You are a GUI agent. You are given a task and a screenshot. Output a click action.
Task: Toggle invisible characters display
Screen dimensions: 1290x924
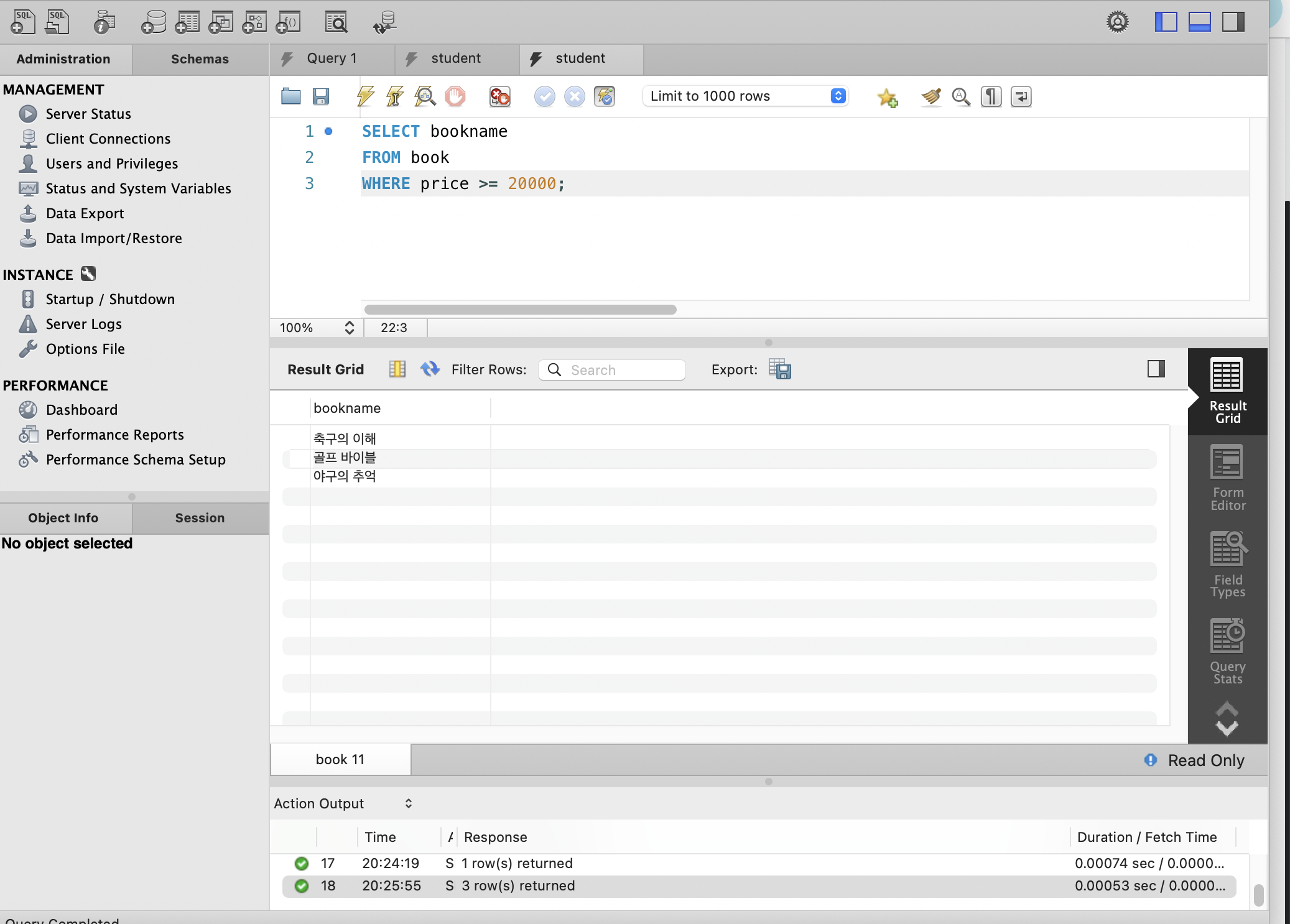[x=991, y=96]
